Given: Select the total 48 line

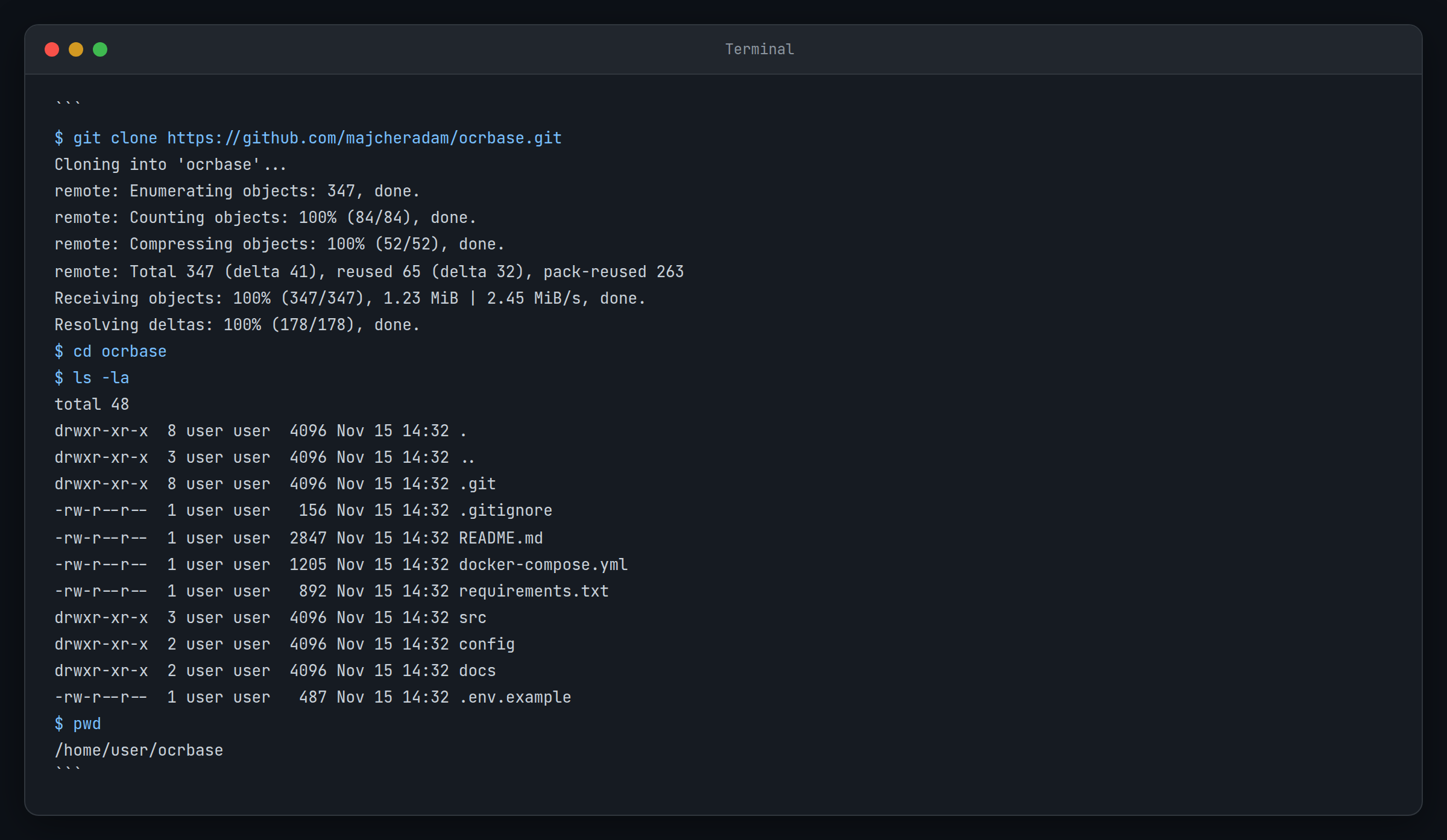Looking at the screenshot, I should click(x=92, y=404).
